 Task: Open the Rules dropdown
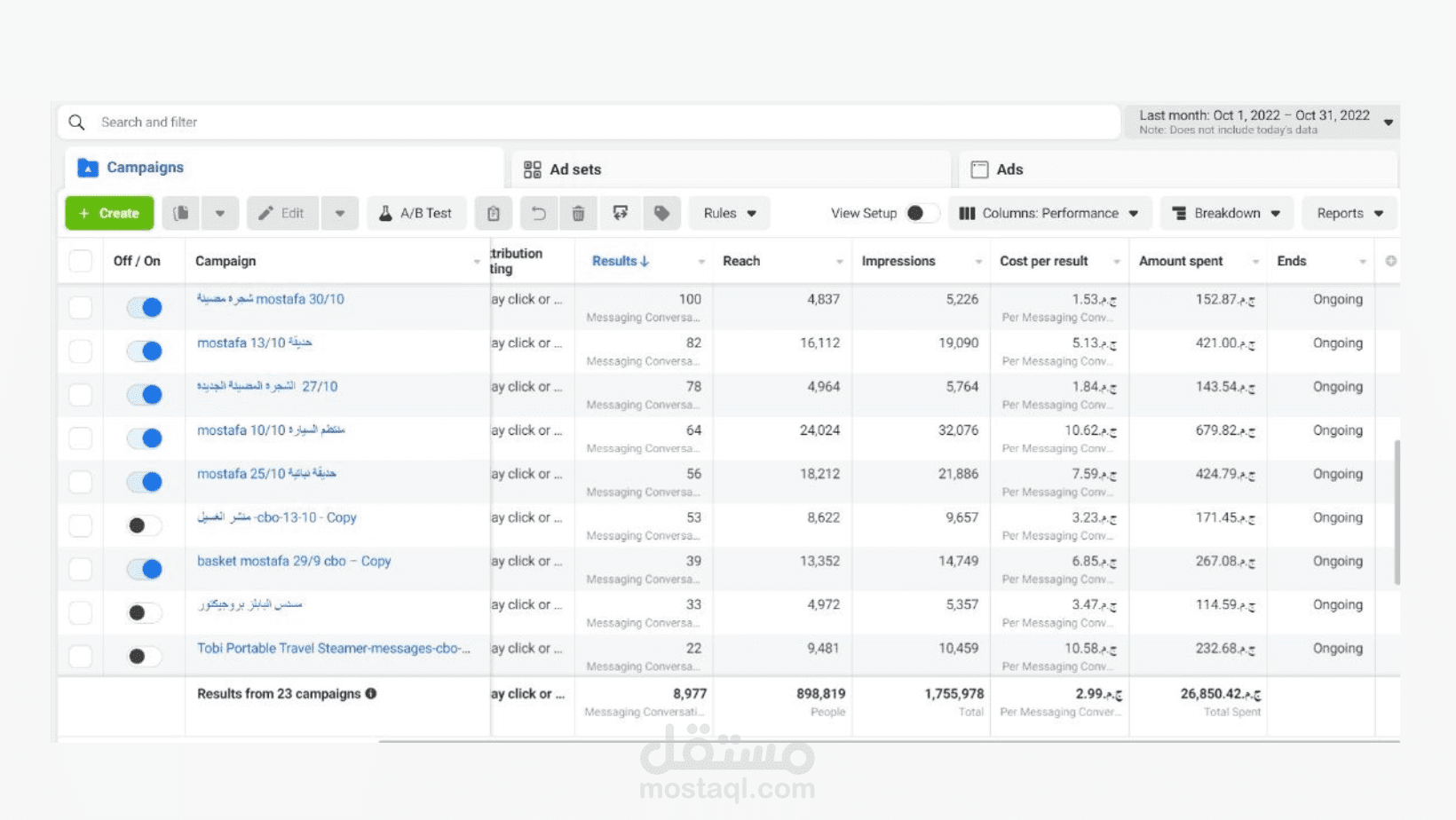730,213
